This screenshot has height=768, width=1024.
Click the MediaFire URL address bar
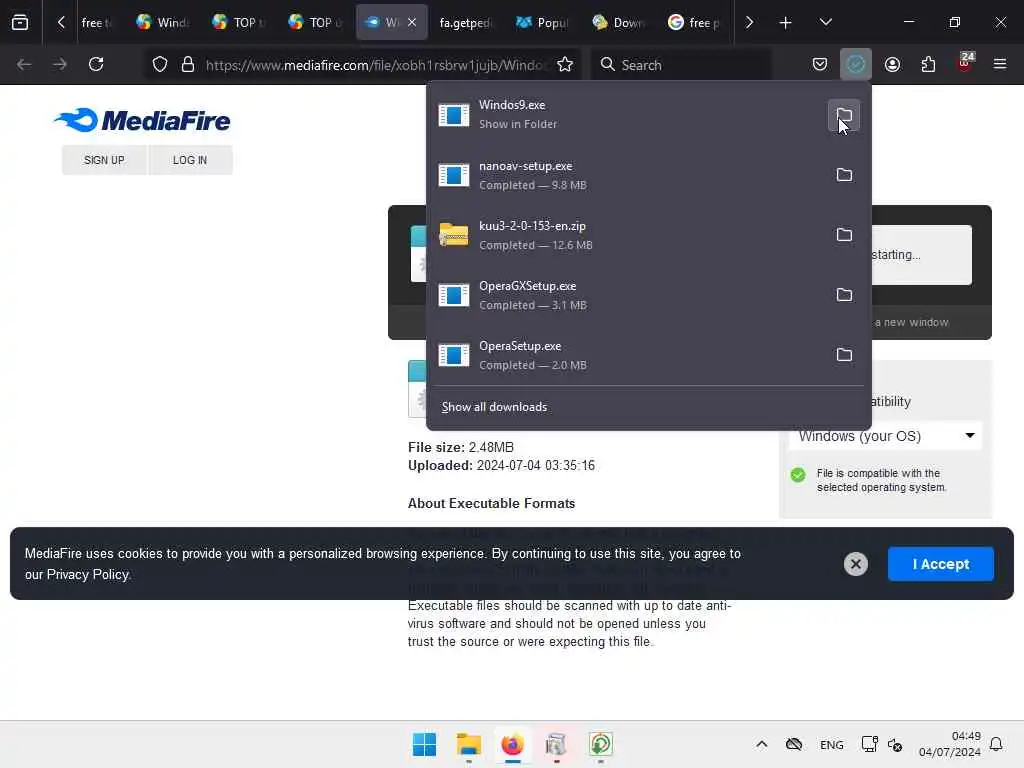tap(374, 65)
